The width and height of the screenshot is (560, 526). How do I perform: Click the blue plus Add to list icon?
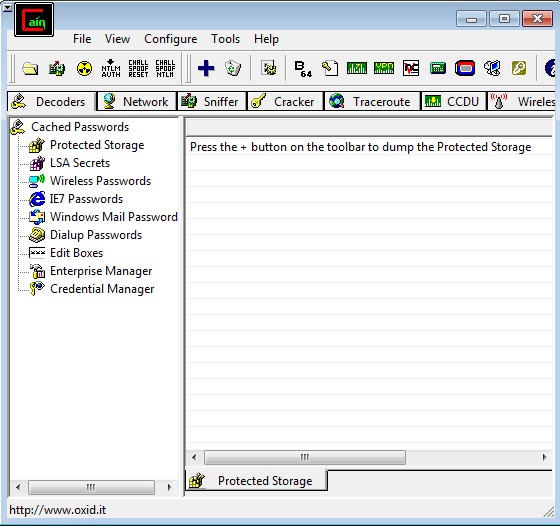click(x=206, y=68)
